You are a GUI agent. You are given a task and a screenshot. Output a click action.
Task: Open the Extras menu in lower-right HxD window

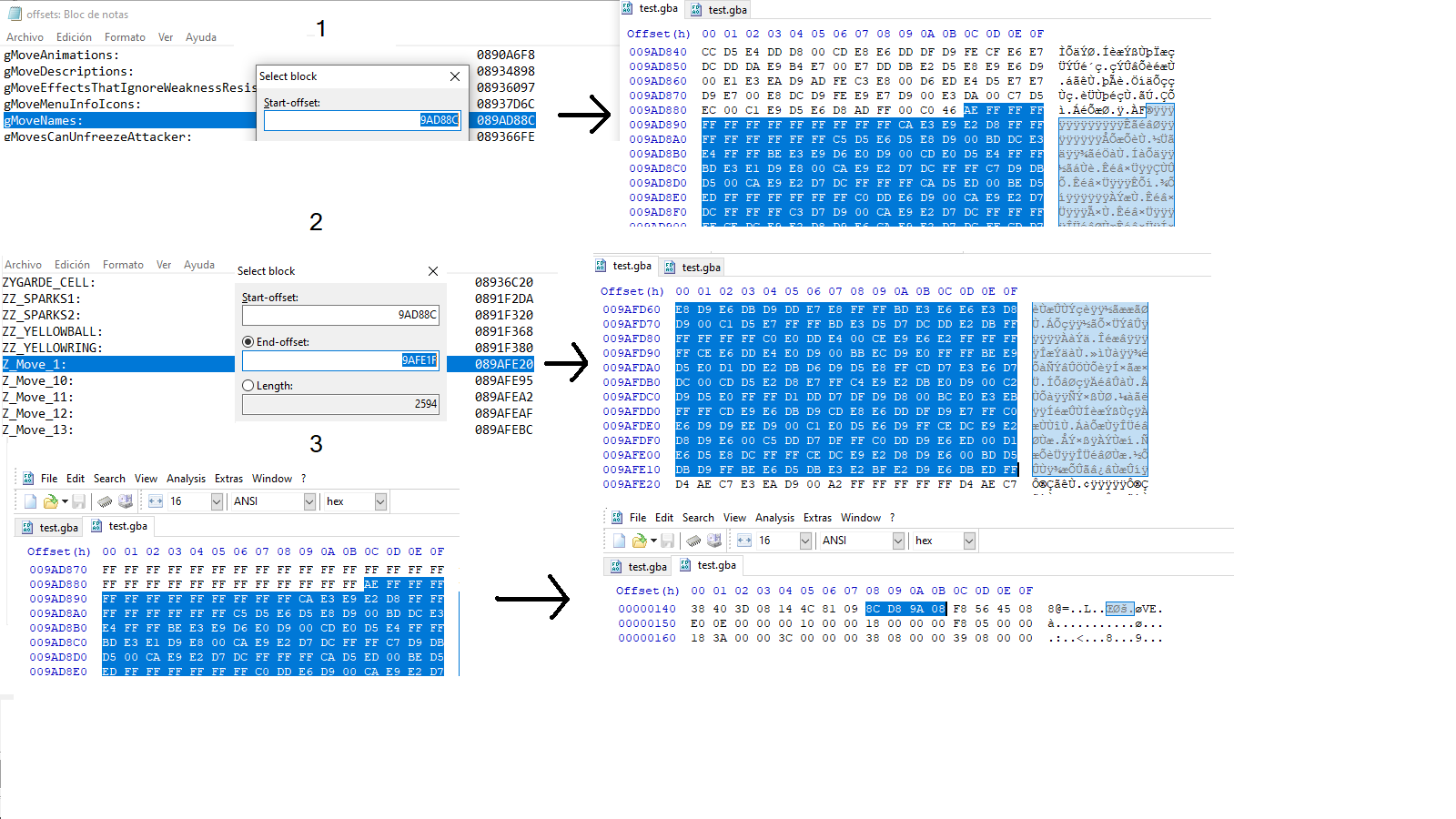coord(817,518)
